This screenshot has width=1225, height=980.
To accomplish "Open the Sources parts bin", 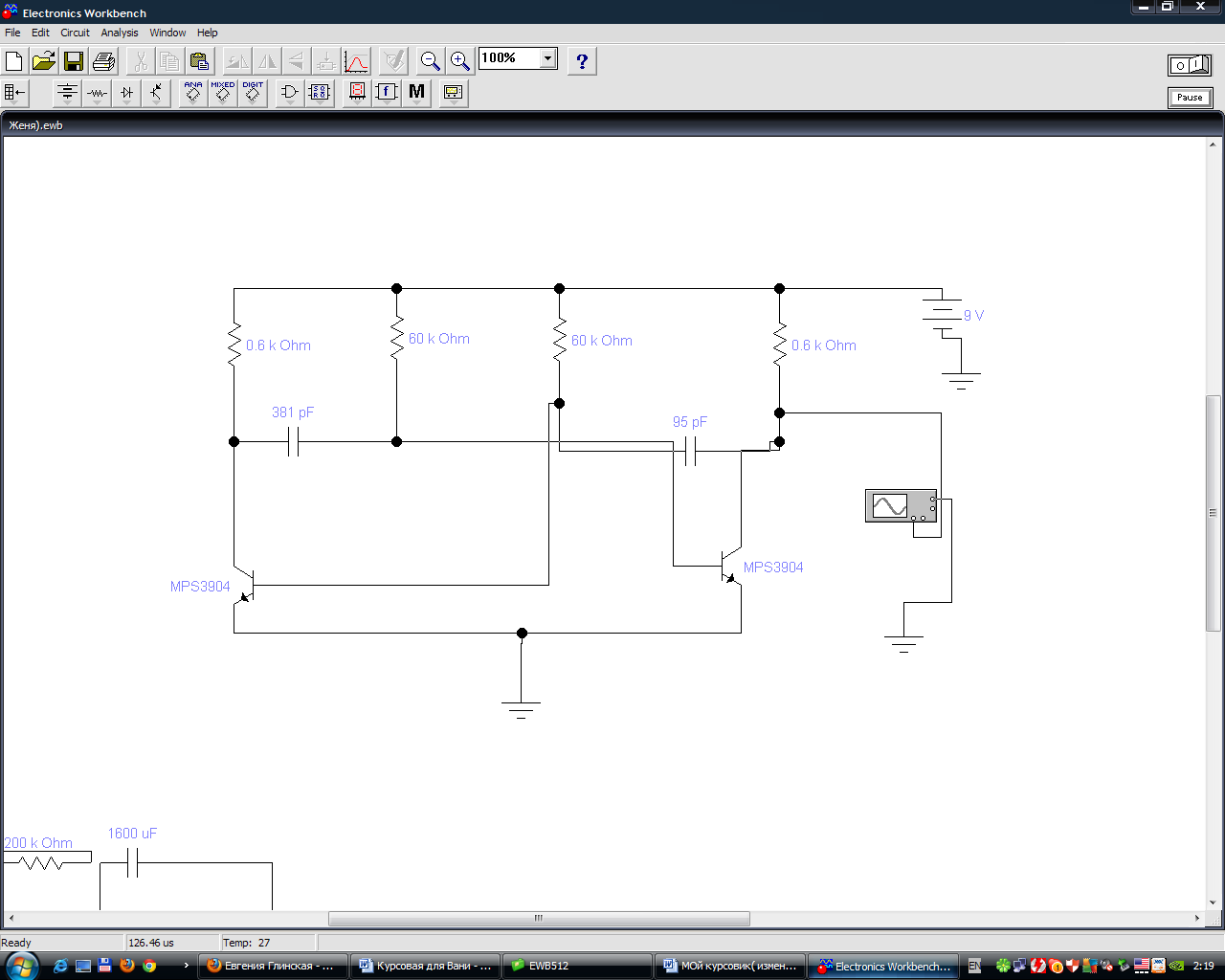I will [x=67, y=93].
